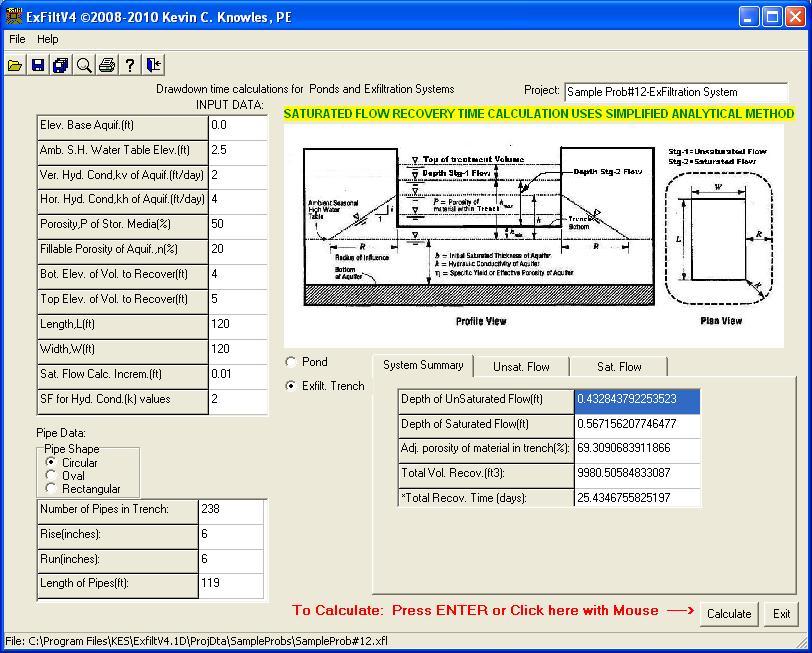Click the Project name input field
Screen dimensions: 812x653
point(675,92)
